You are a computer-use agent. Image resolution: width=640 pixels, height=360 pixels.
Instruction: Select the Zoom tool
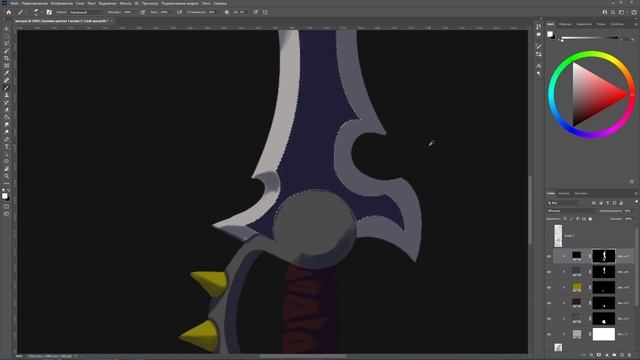pos(6,176)
